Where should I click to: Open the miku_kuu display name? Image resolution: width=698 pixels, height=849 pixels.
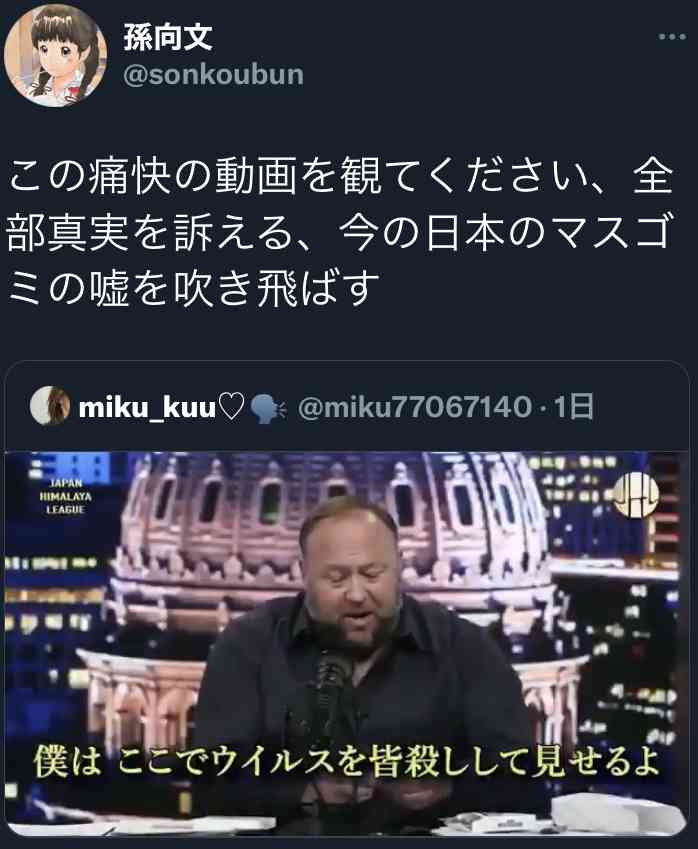(x=147, y=407)
